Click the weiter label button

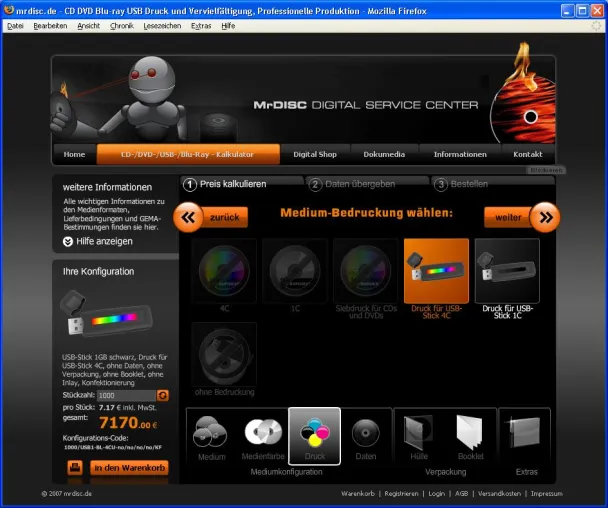click(508, 218)
